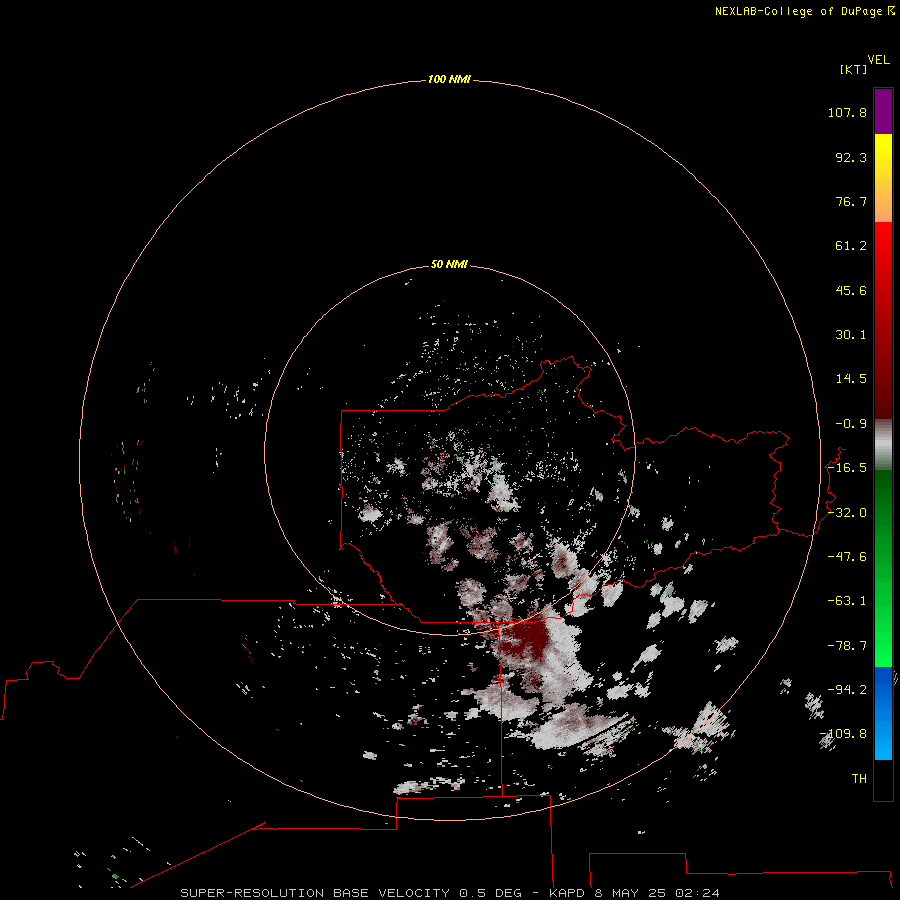The image size is (900, 900).
Task: Click the 50 NMI range ring label
Action: tap(449, 264)
